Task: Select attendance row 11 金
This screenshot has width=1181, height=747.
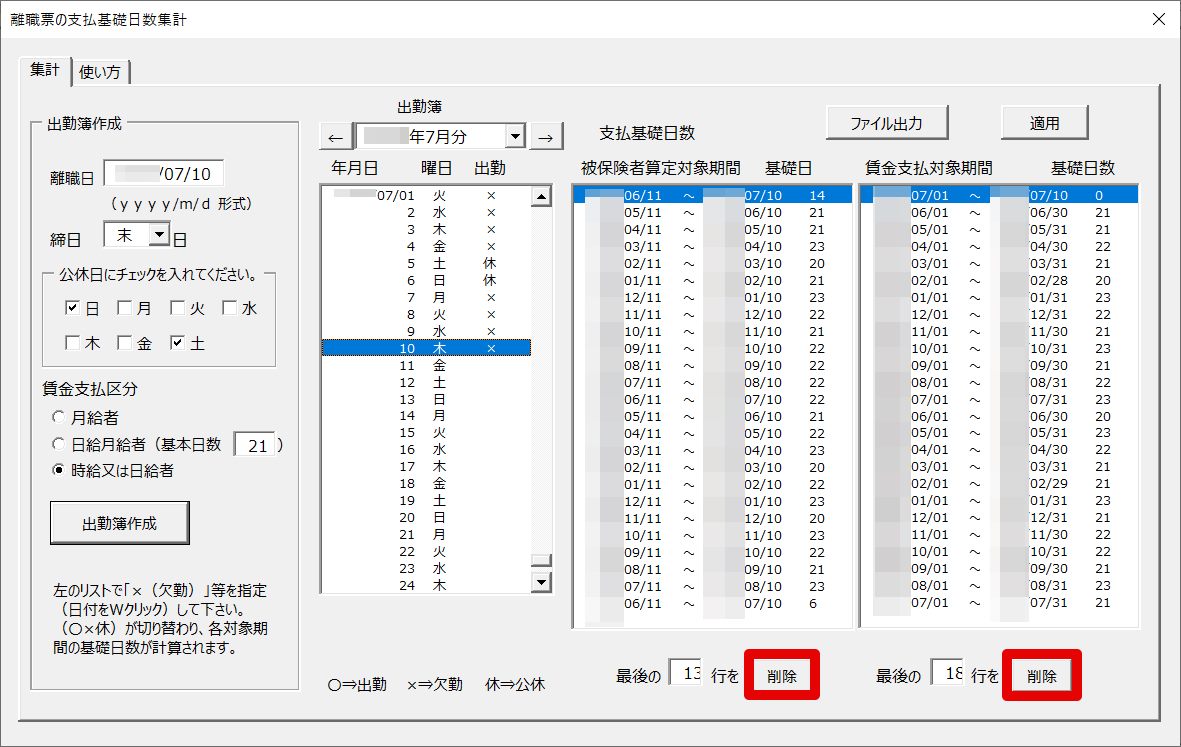Action: coord(426,366)
